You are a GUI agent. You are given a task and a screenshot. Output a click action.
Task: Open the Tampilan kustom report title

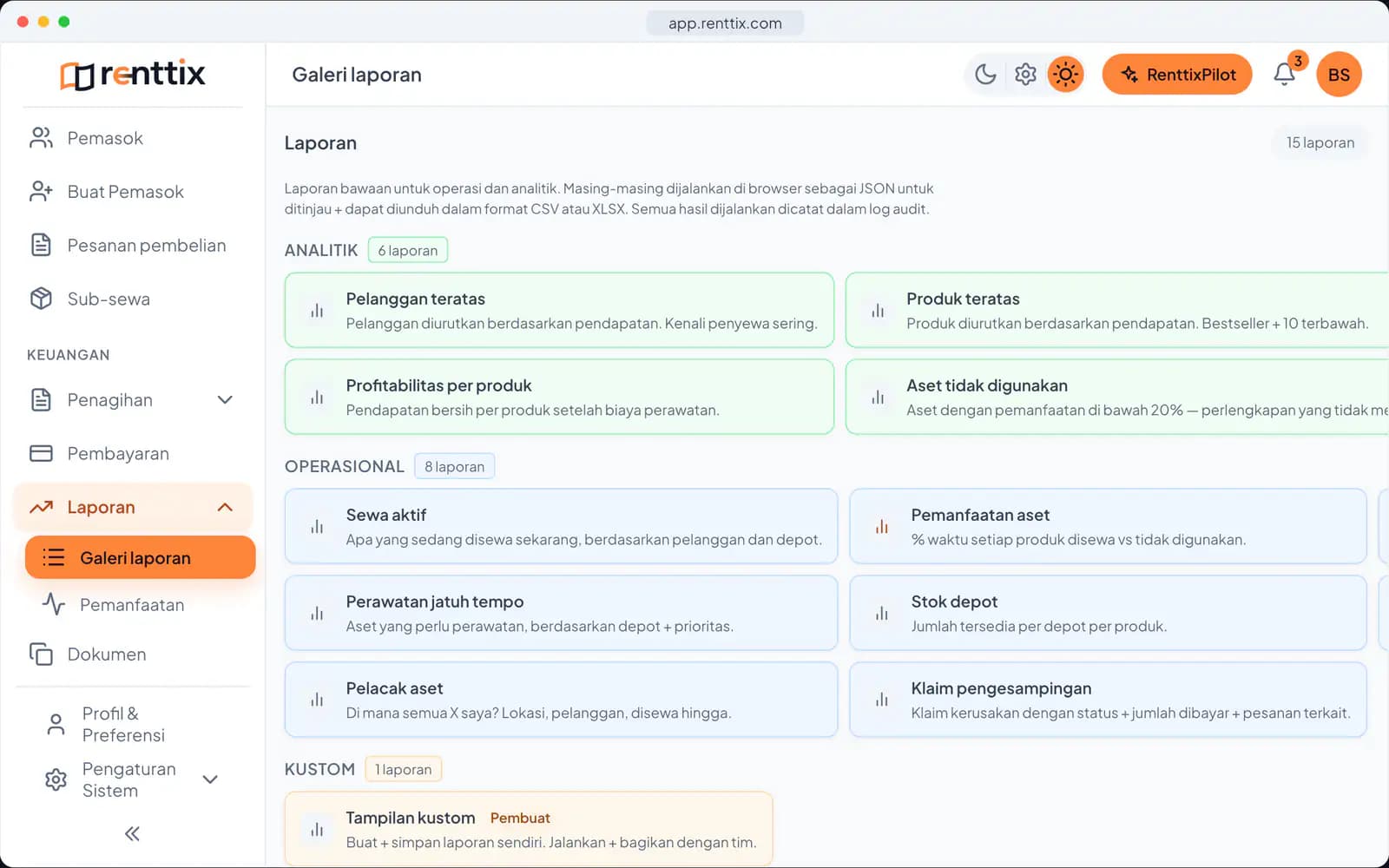click(411, 818)
